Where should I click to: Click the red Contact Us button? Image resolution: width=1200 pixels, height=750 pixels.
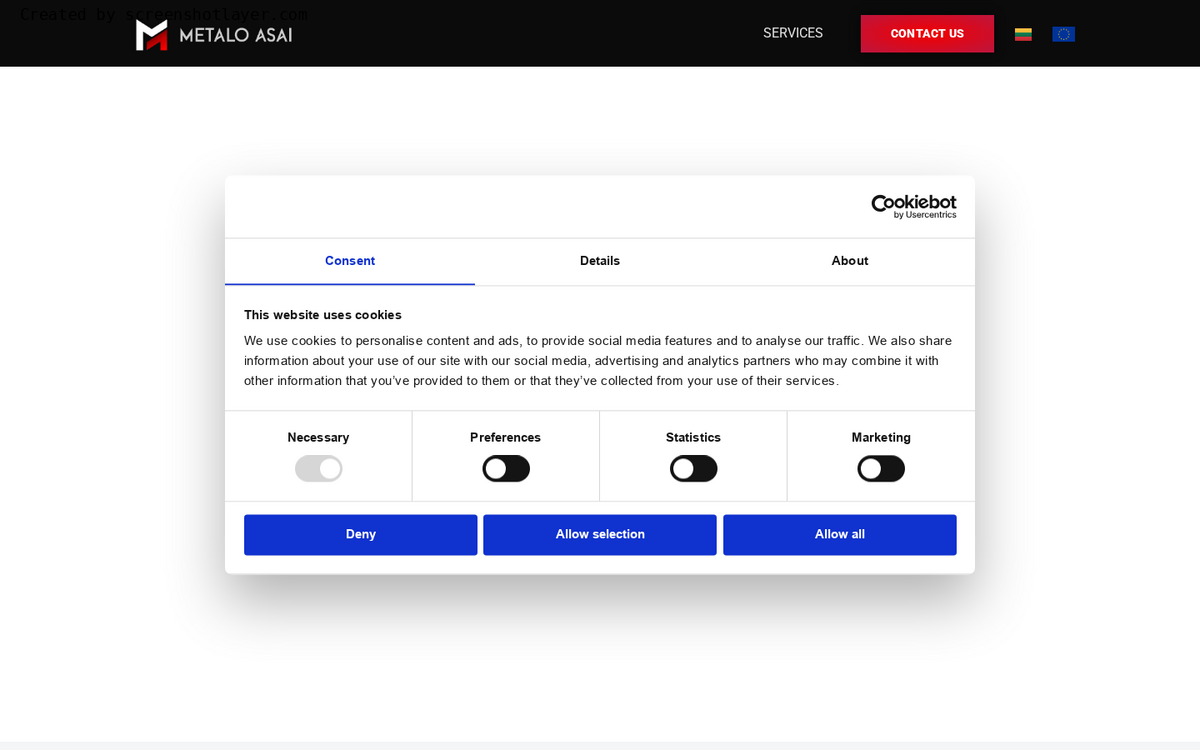click(x=927, y=33)
